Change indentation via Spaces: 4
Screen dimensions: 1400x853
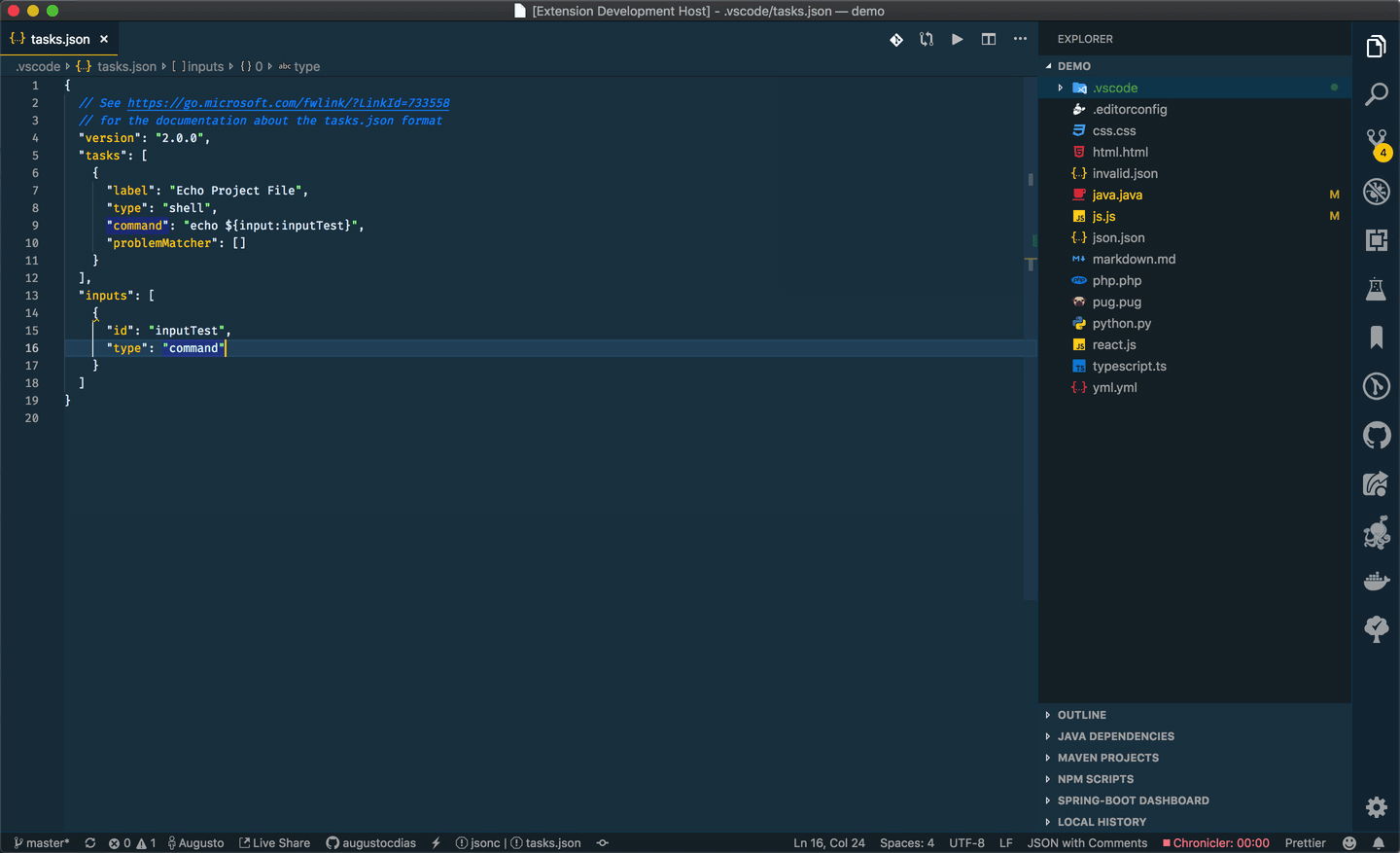907,843
